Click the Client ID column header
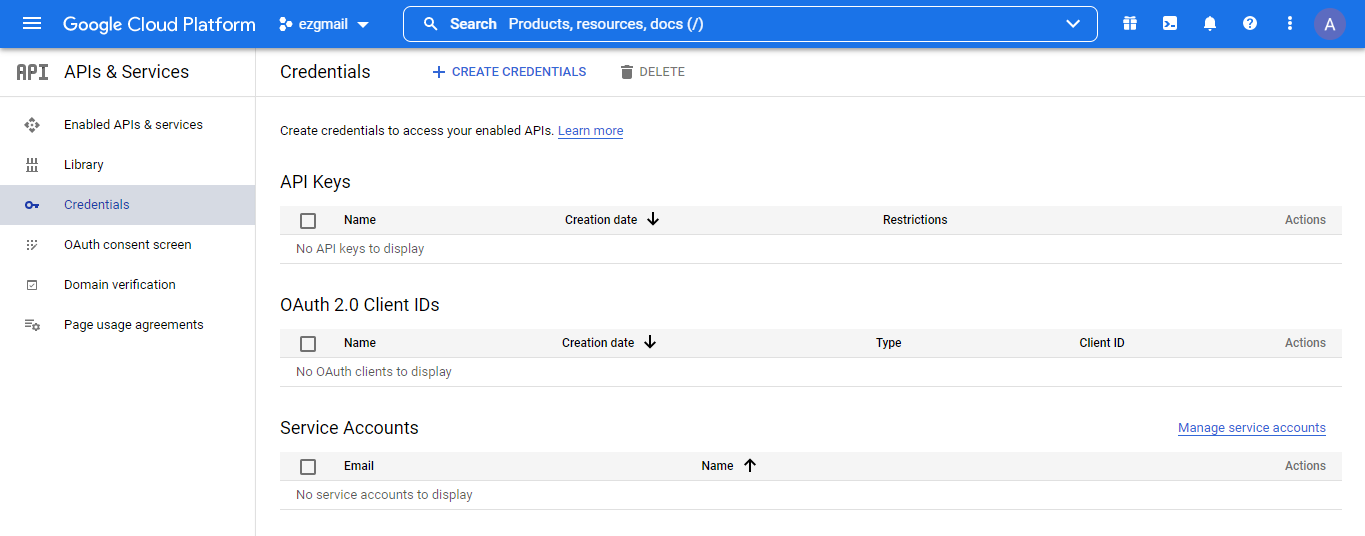 pyautogui.click(x=1102, y=343)
